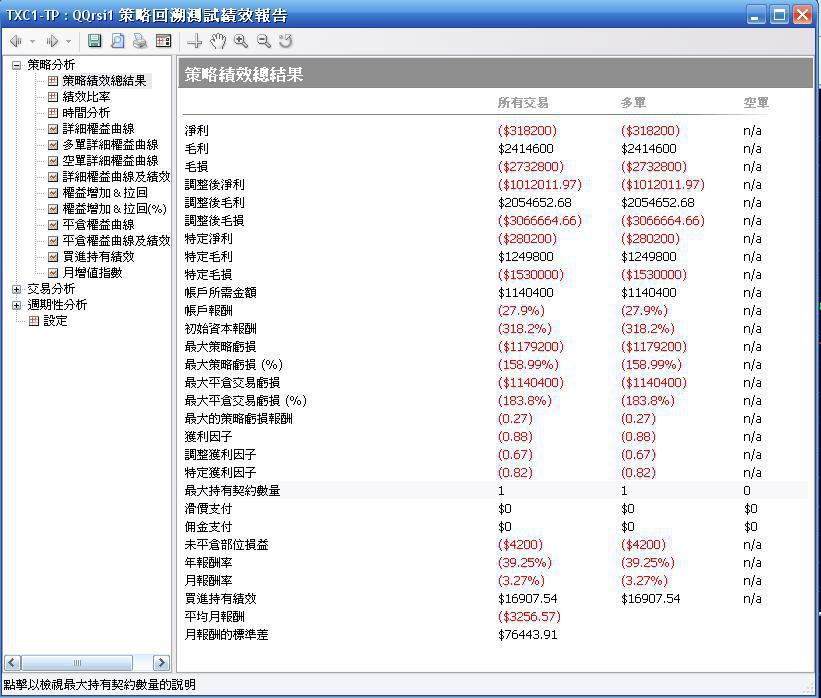Open 詳細權益曲線及績效 item
The image size is (821, 698).
pyautogui.click(x=116, y=176)
